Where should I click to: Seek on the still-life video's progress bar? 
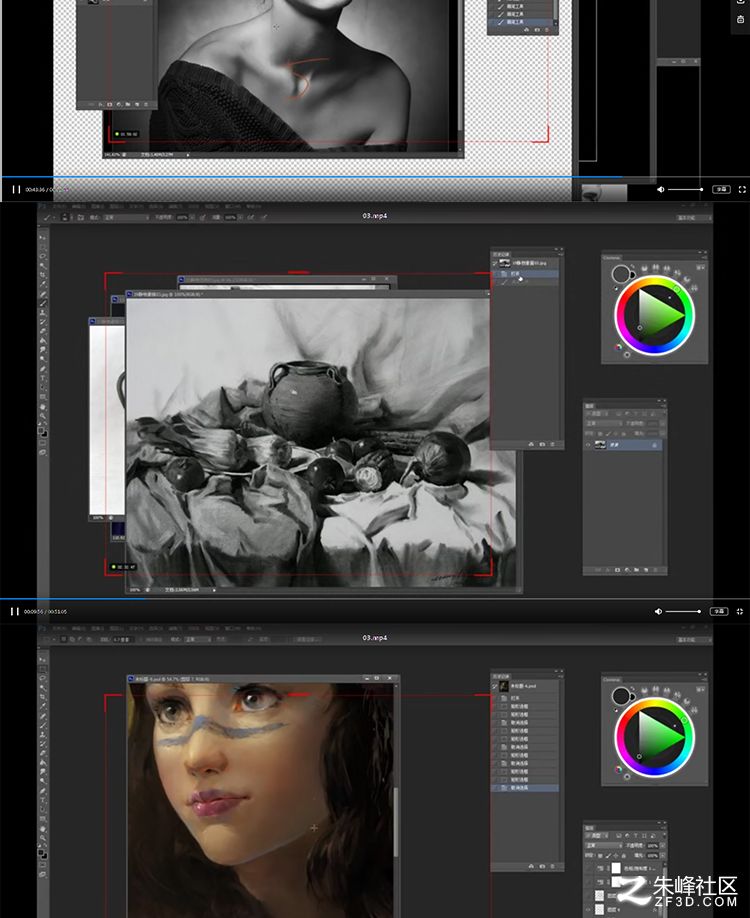(x=375, y=598)
